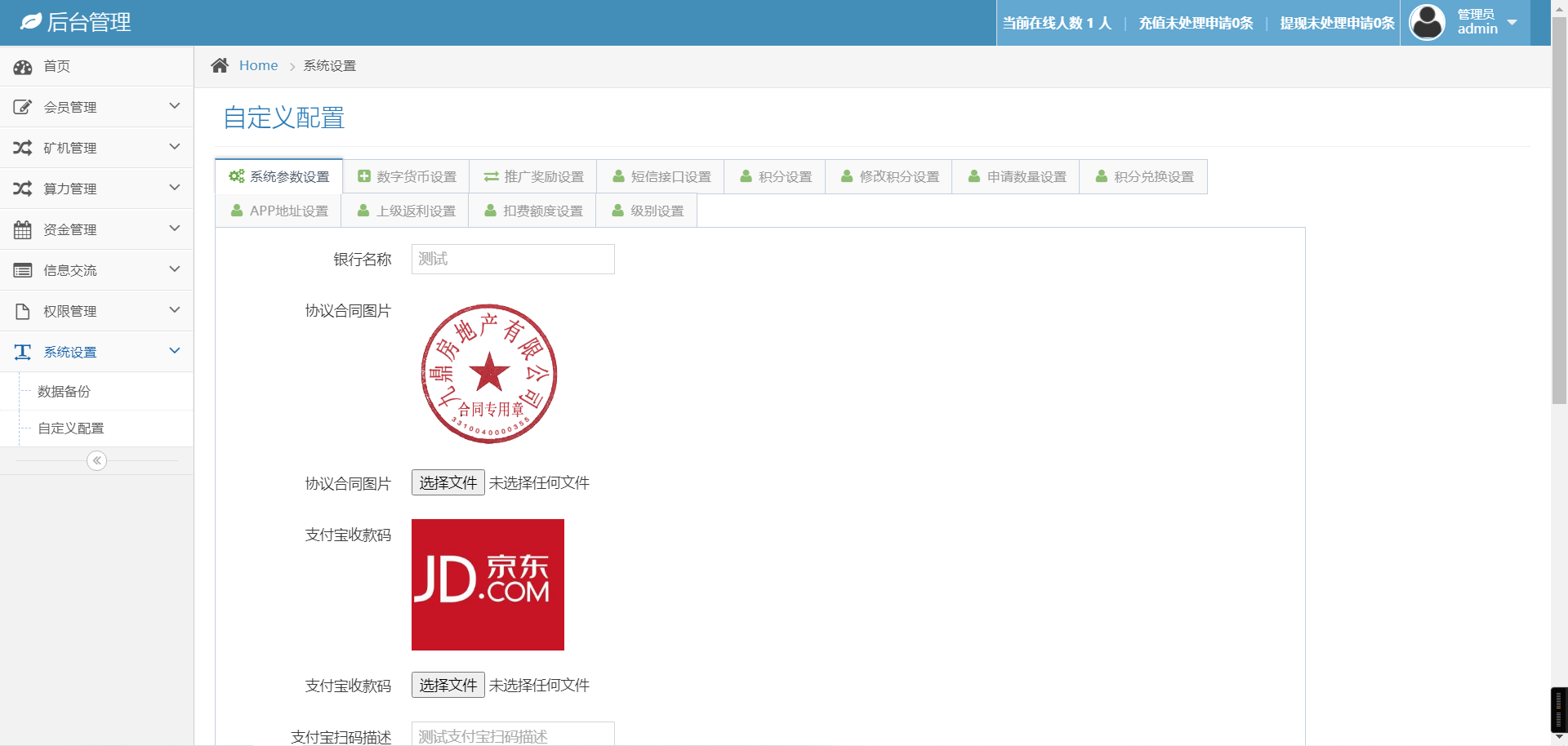Open 数据备份 in the sidebar
Image resolution: width=1568 pixels, height=746 pixels.
tap(64, 392)
